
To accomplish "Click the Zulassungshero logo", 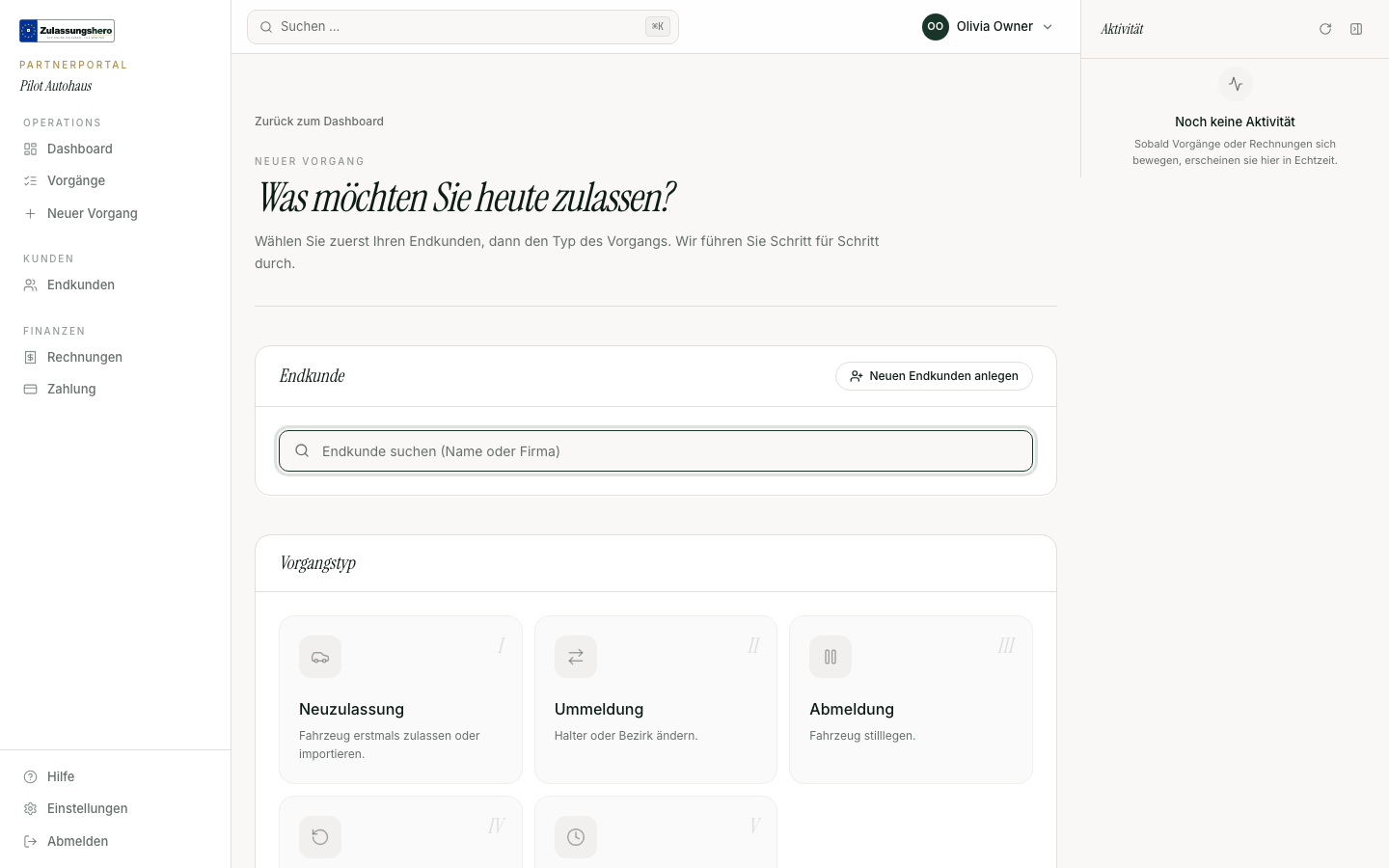I will point(67,31).
